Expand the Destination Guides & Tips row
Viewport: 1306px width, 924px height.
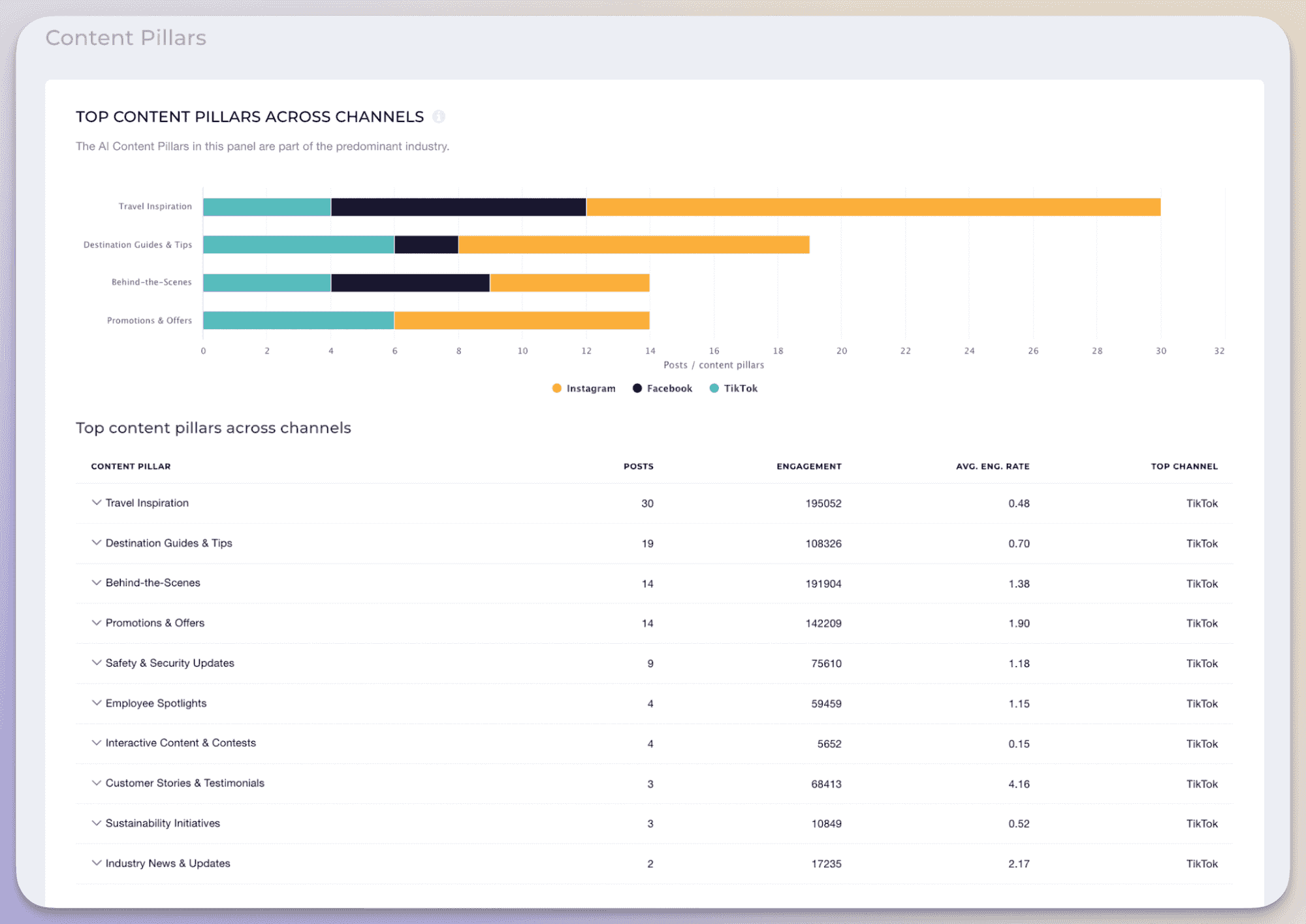(x=97, y=543)
